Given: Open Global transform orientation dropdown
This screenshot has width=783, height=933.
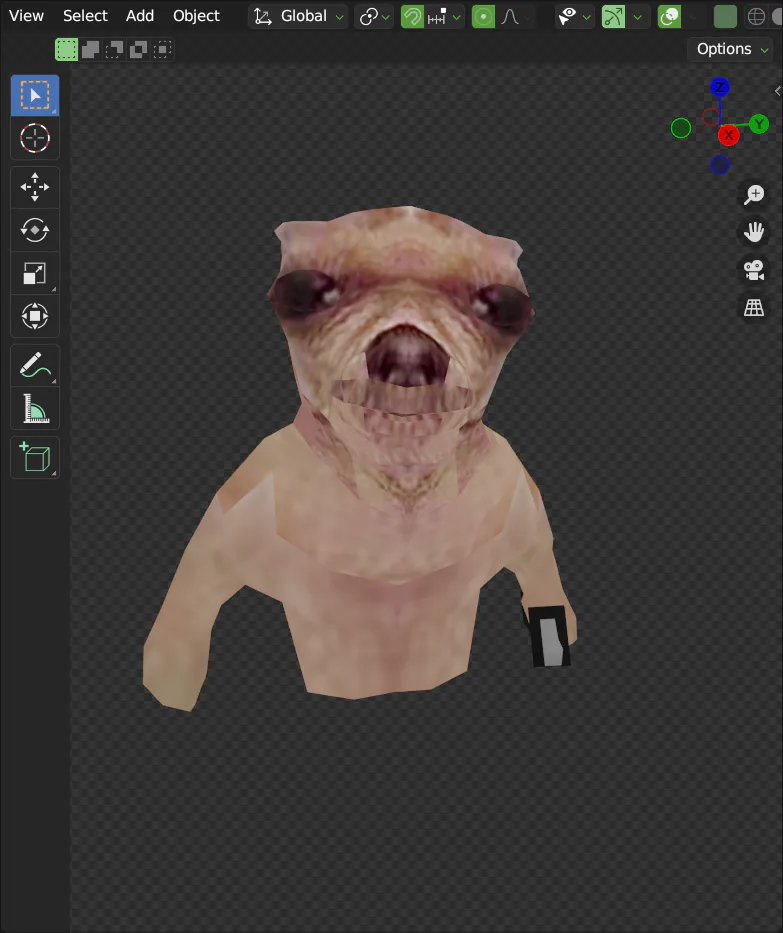Looking at the screenshot, I should pos(298,17).
